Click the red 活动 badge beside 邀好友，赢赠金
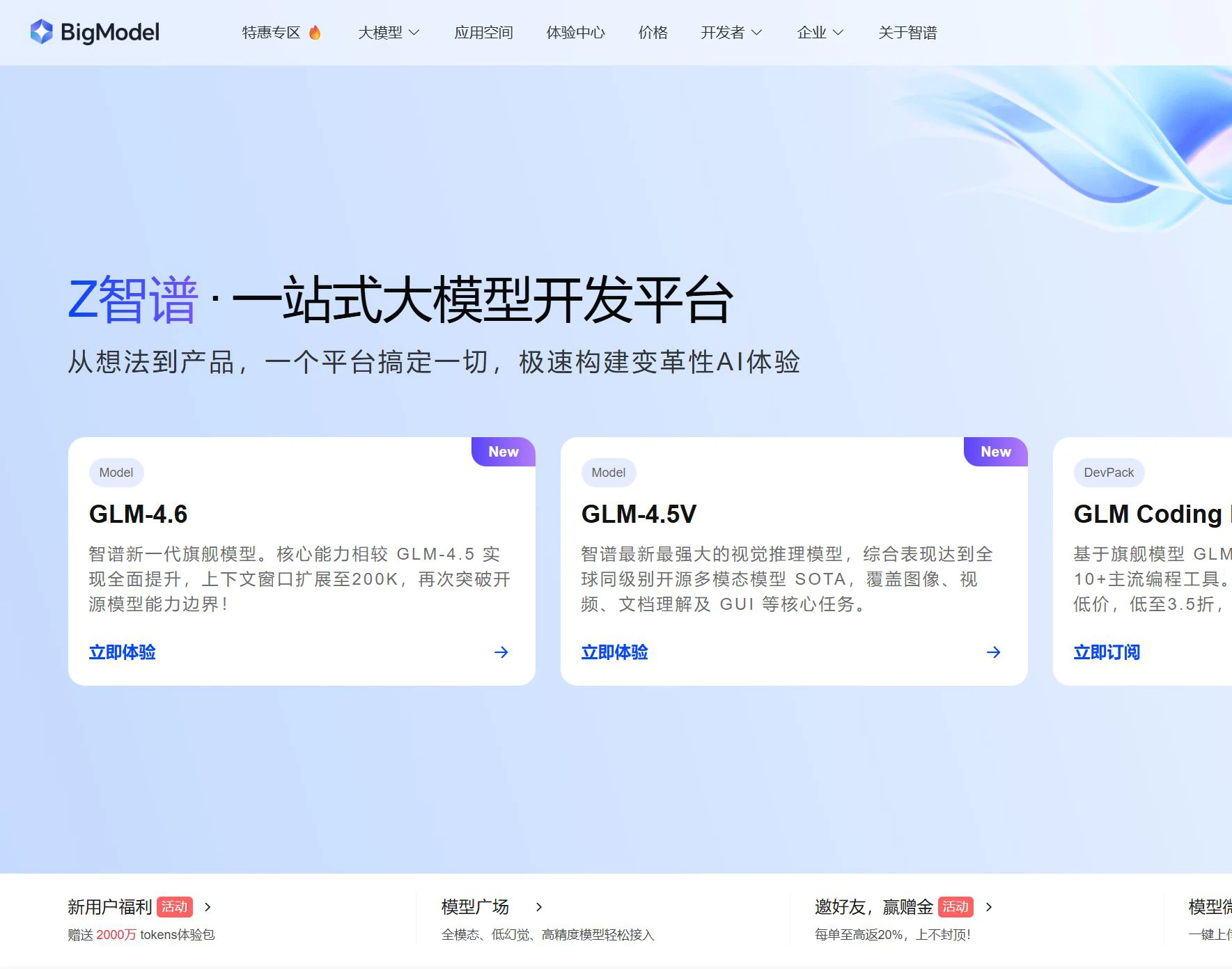Screen dimensions: 1232x969 [956, 906]
